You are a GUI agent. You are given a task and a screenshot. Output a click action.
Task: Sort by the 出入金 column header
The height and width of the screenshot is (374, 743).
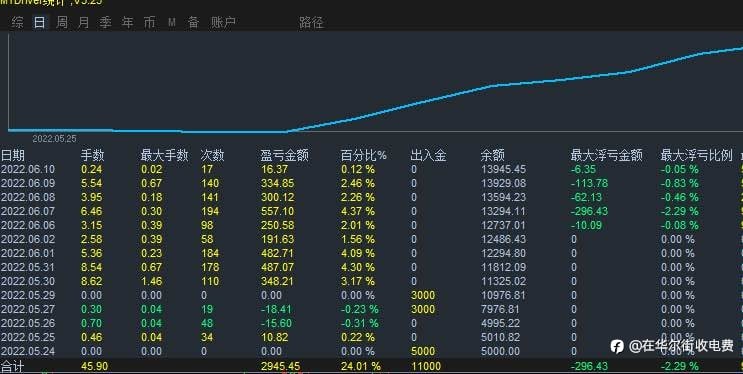428,155
